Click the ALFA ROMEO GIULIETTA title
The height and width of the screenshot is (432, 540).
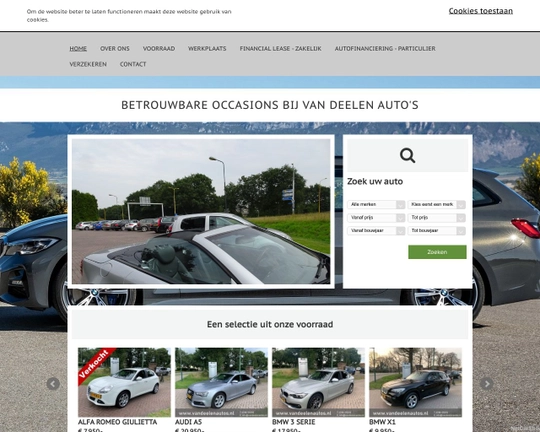click(117, 422)
